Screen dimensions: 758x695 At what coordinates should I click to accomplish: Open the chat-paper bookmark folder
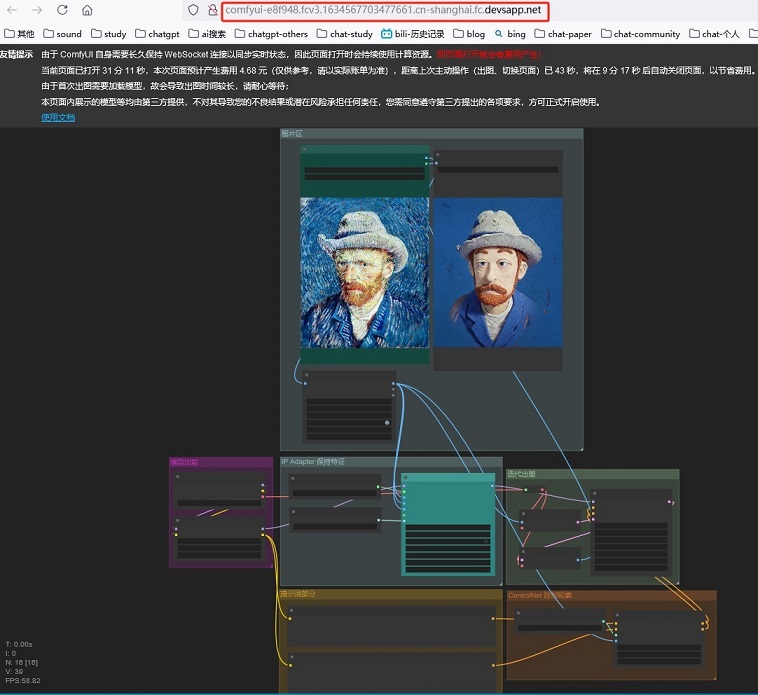pos(563,34)
